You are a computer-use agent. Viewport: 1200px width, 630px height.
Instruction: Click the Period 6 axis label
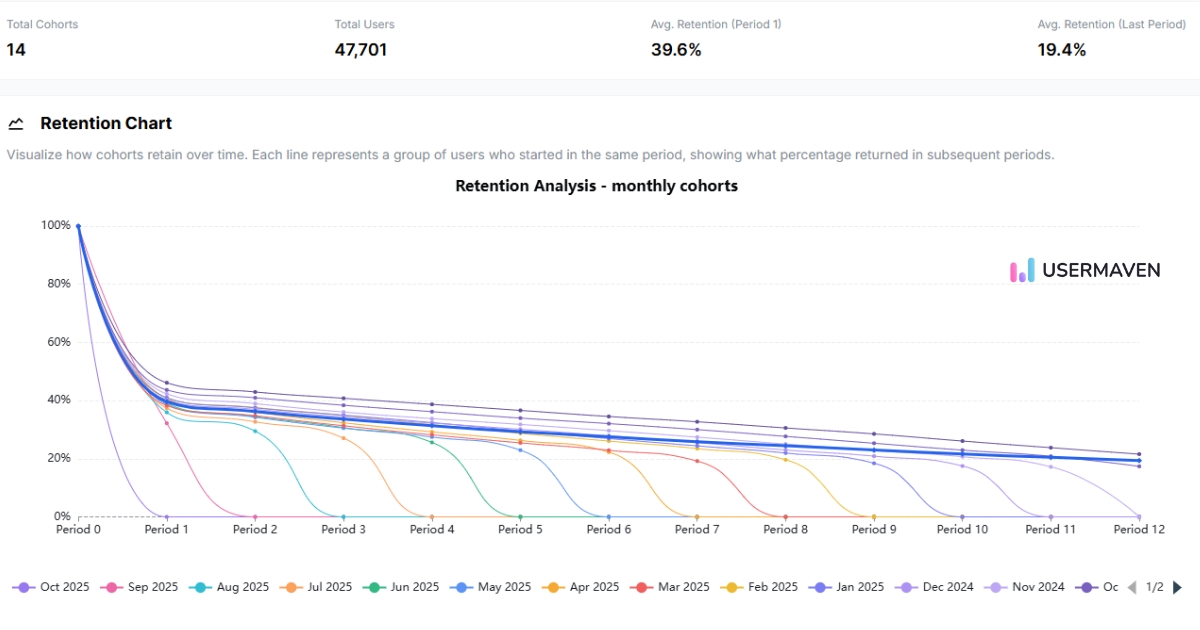(608, 529)
